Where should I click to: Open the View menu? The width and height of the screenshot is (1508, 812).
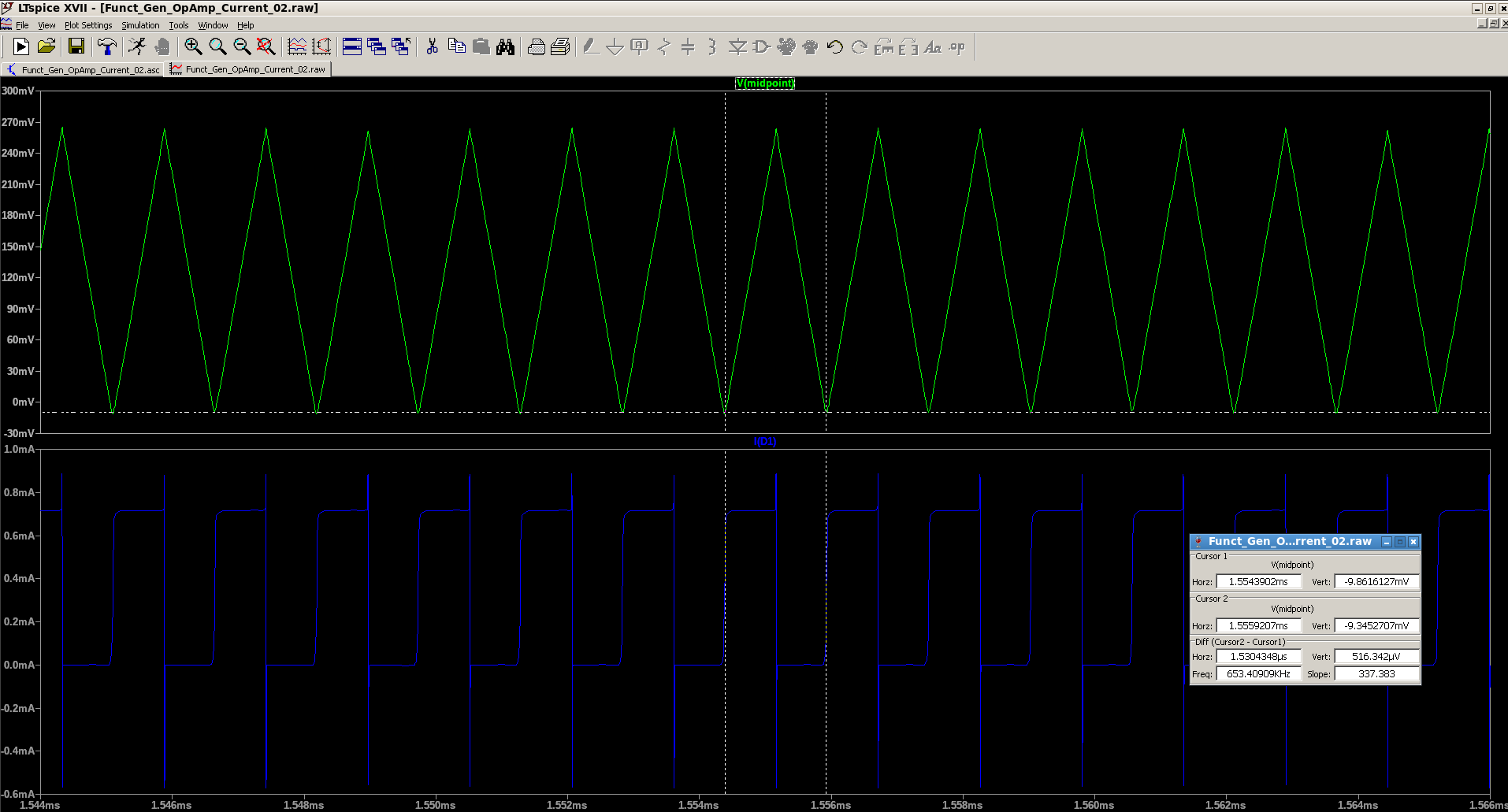click(x=46, y=25)
